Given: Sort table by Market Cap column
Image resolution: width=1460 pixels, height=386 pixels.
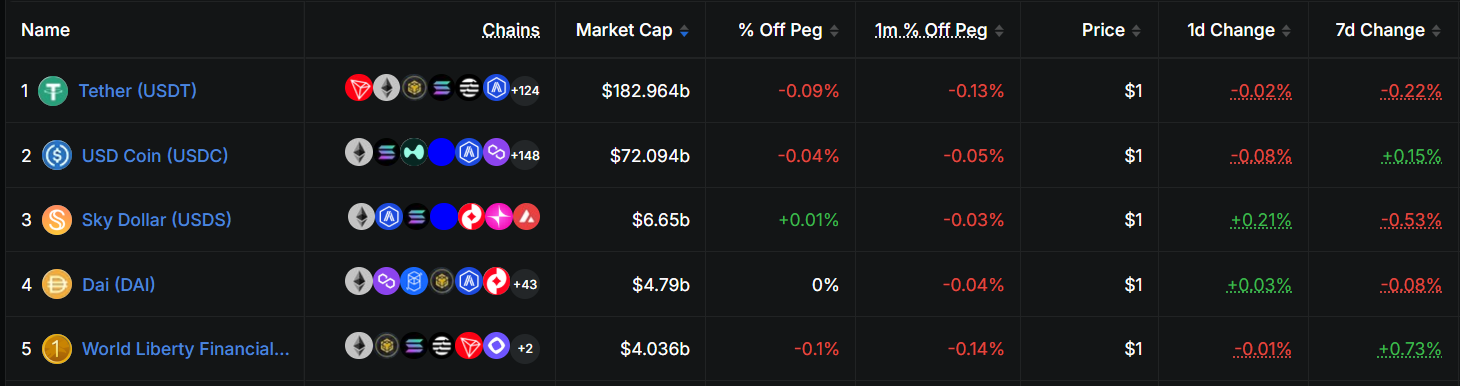Looking at the screenshot, I should pyautogui.click(x=632, y=30).
